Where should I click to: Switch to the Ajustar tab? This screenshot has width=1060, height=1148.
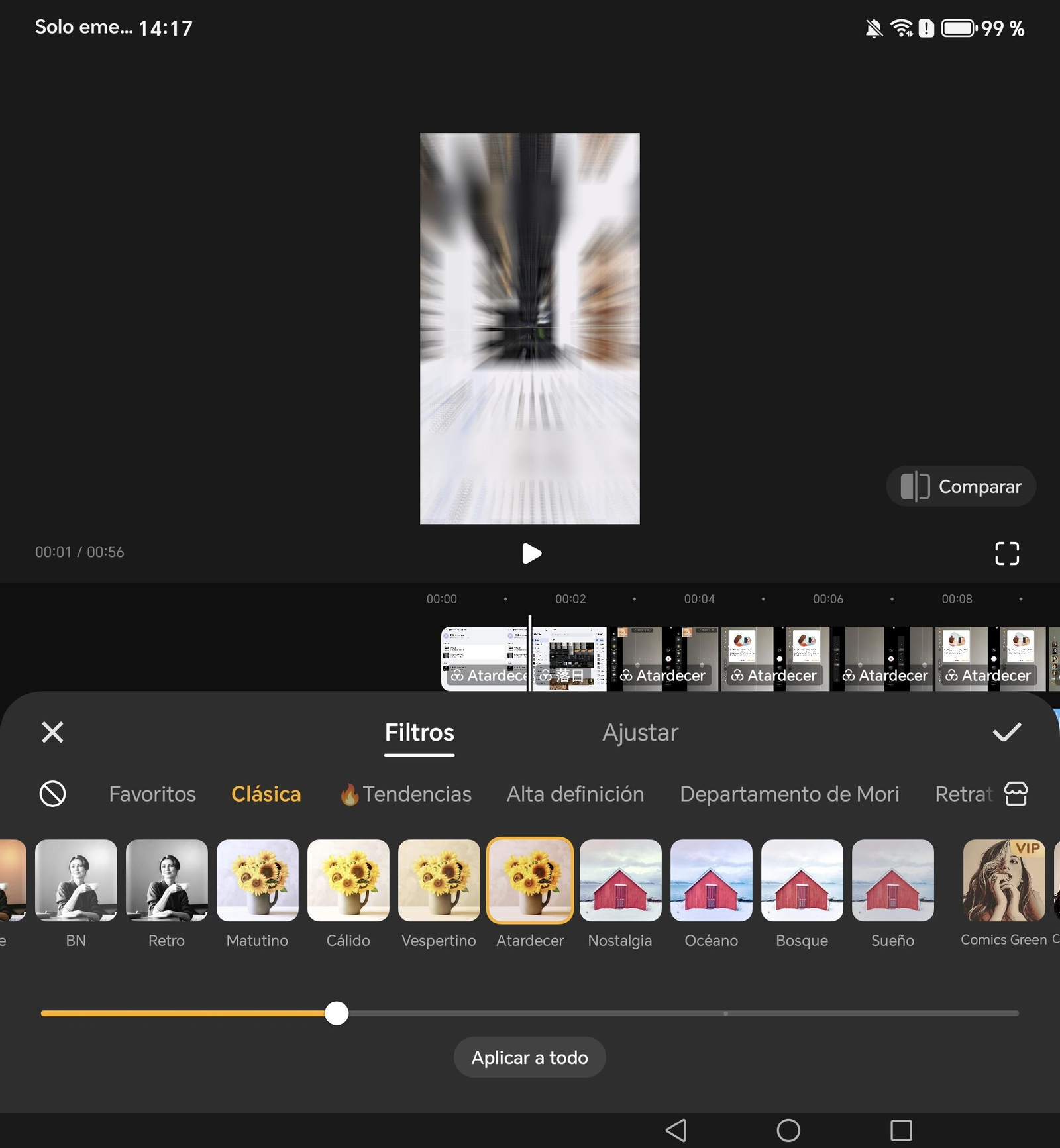[639, 733]
